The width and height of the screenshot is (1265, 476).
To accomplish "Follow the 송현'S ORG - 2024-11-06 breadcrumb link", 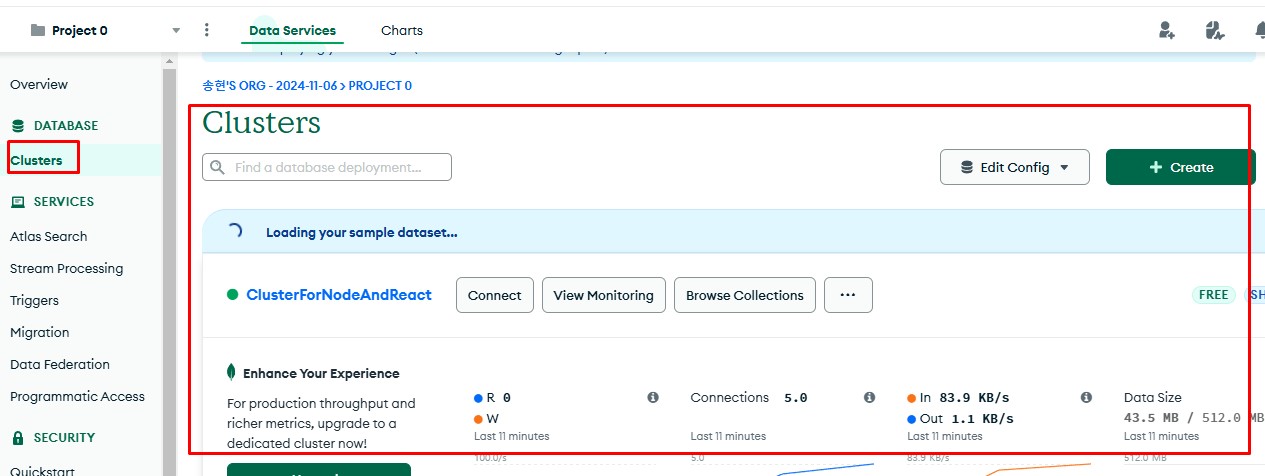I will [x=269, y=86].
